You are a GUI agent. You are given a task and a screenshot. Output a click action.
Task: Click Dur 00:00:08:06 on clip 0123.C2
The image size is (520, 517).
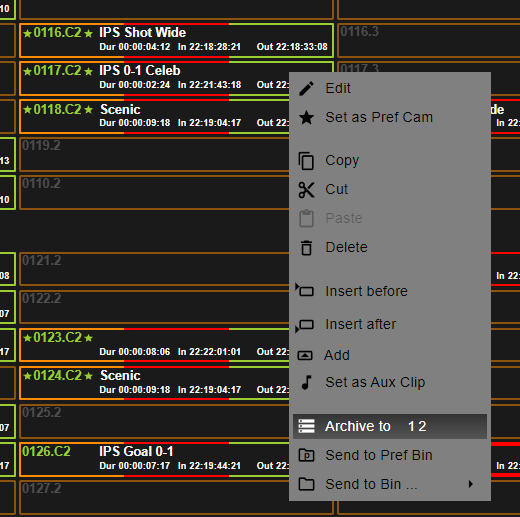[x=135, y=352]
